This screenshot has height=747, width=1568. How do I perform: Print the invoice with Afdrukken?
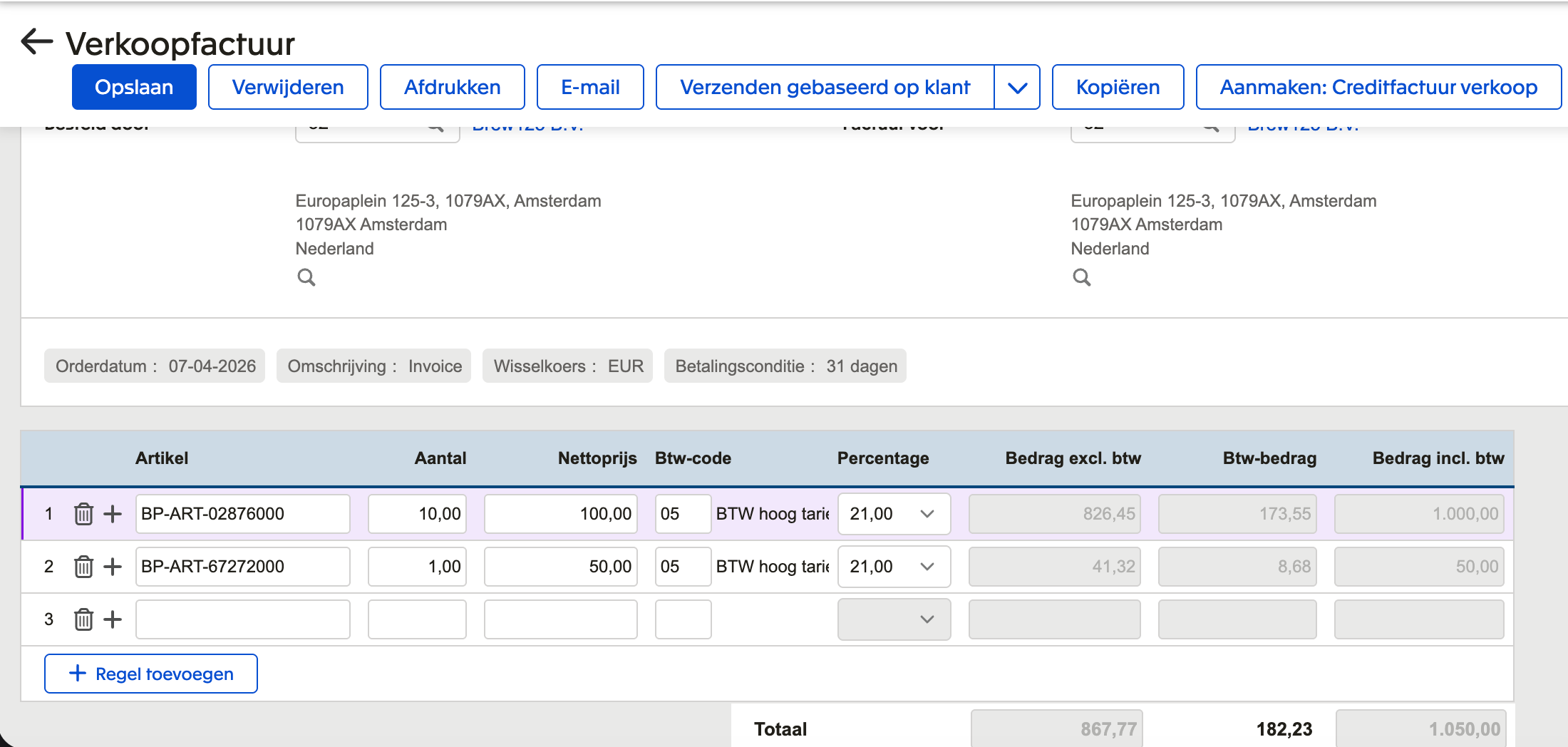click(x=453, y=87)
